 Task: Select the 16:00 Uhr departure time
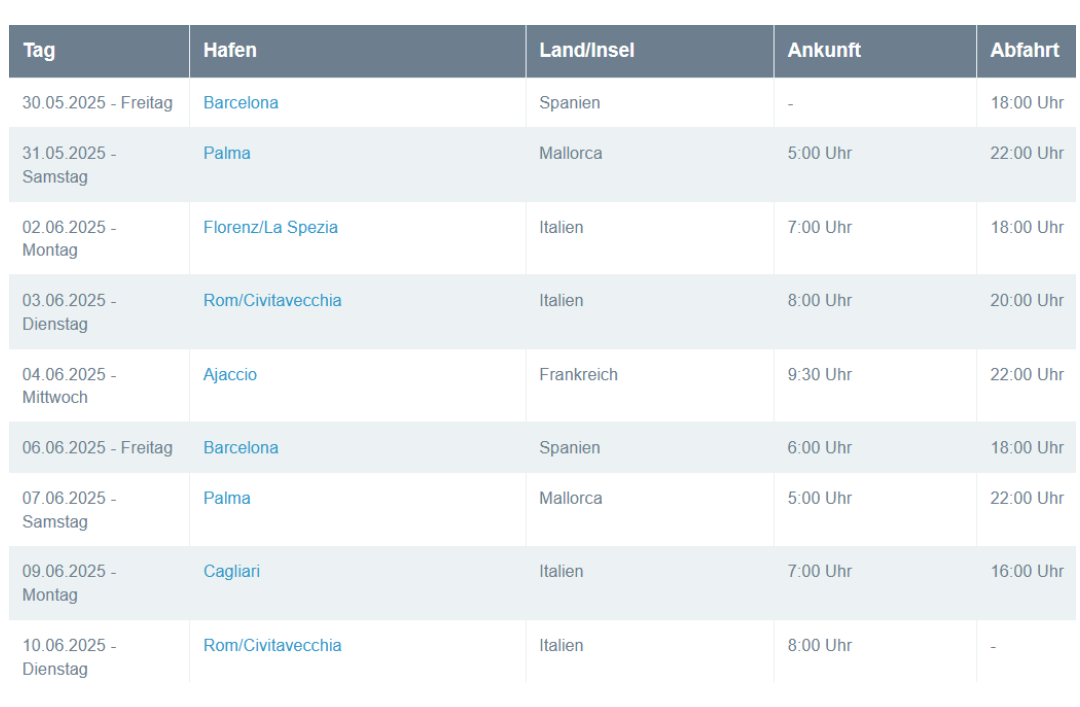click(1027, 571)
